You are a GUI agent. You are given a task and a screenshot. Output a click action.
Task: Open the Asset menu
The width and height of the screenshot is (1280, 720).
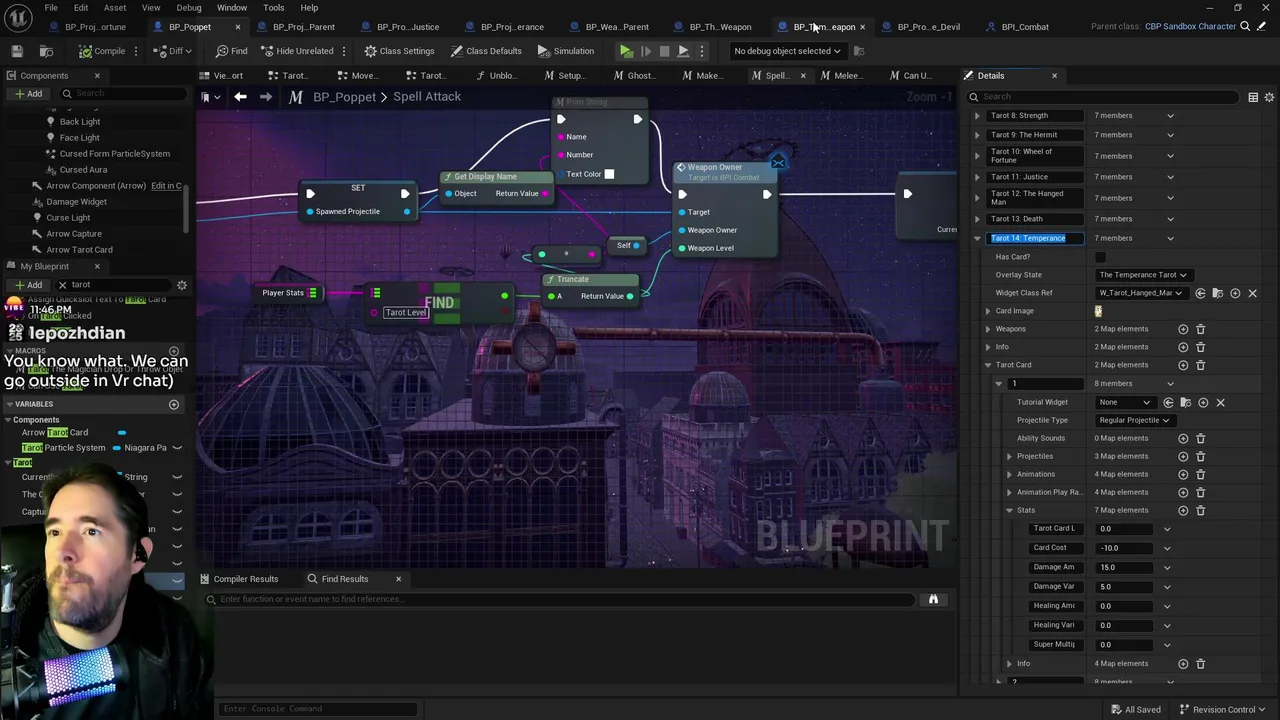(115, 8)
